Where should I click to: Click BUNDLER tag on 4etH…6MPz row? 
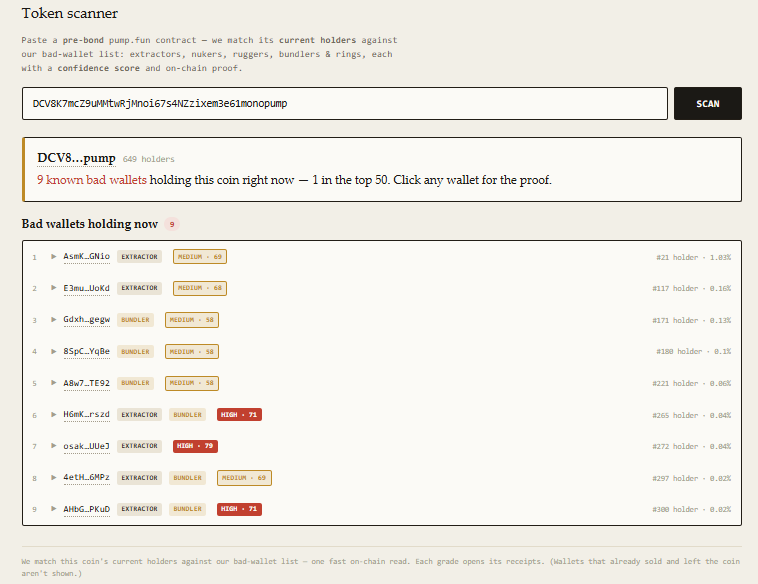coord(188,478)
